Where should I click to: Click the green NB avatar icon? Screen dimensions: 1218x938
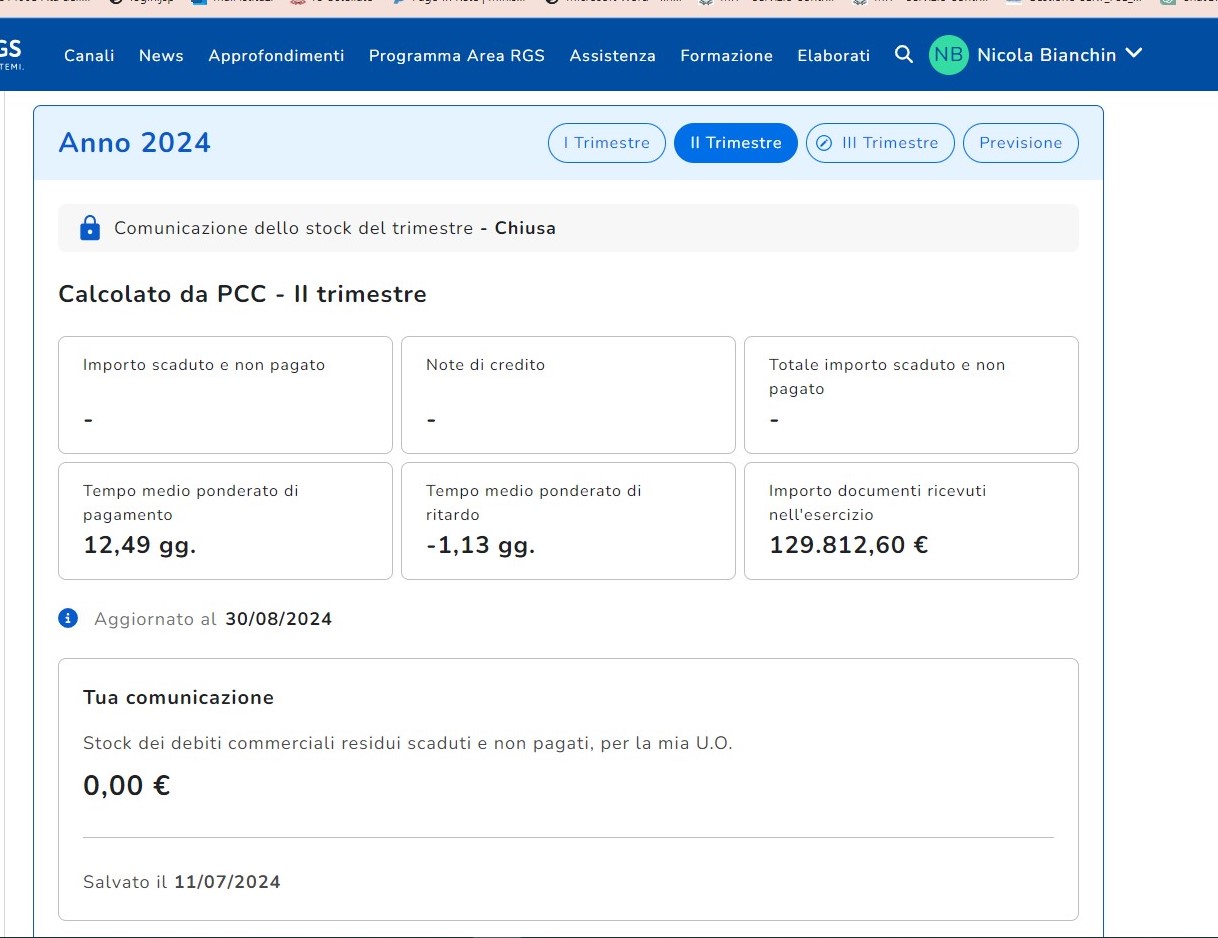(949, 55)
